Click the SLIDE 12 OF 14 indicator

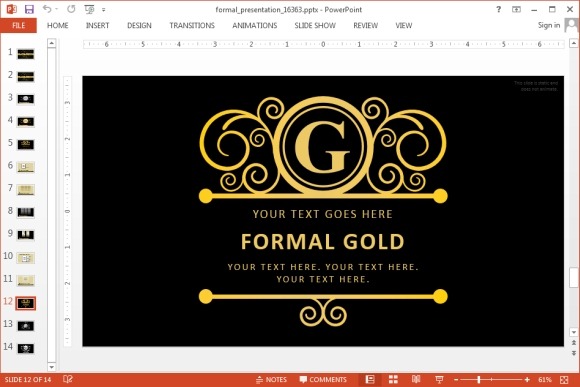28,380
